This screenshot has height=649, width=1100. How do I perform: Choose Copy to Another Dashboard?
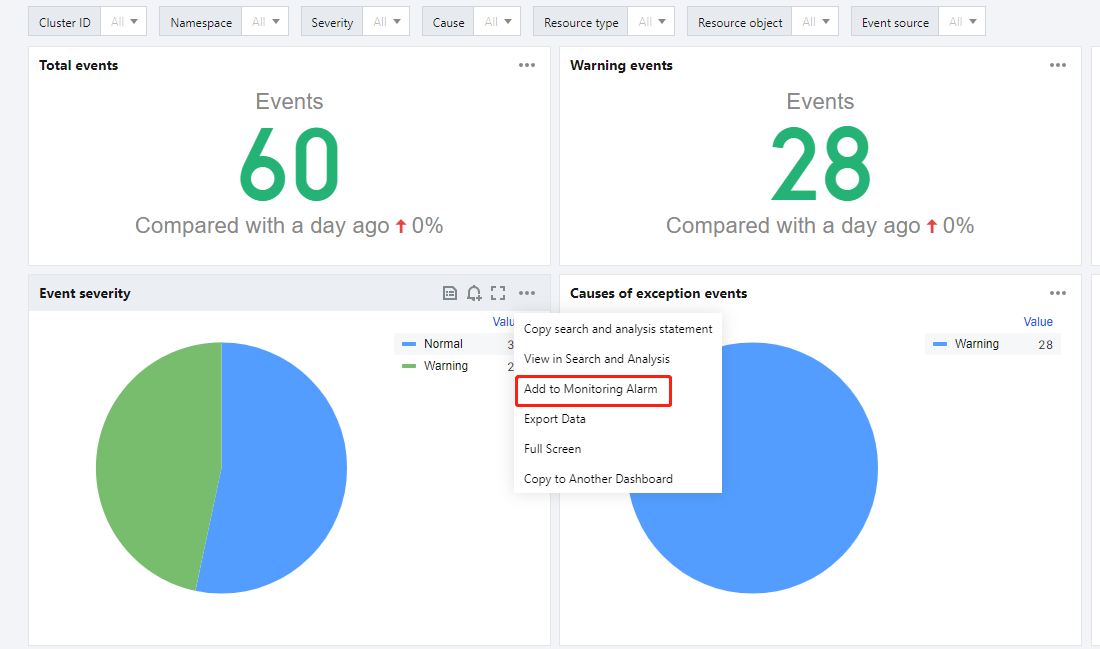(618, 479)
